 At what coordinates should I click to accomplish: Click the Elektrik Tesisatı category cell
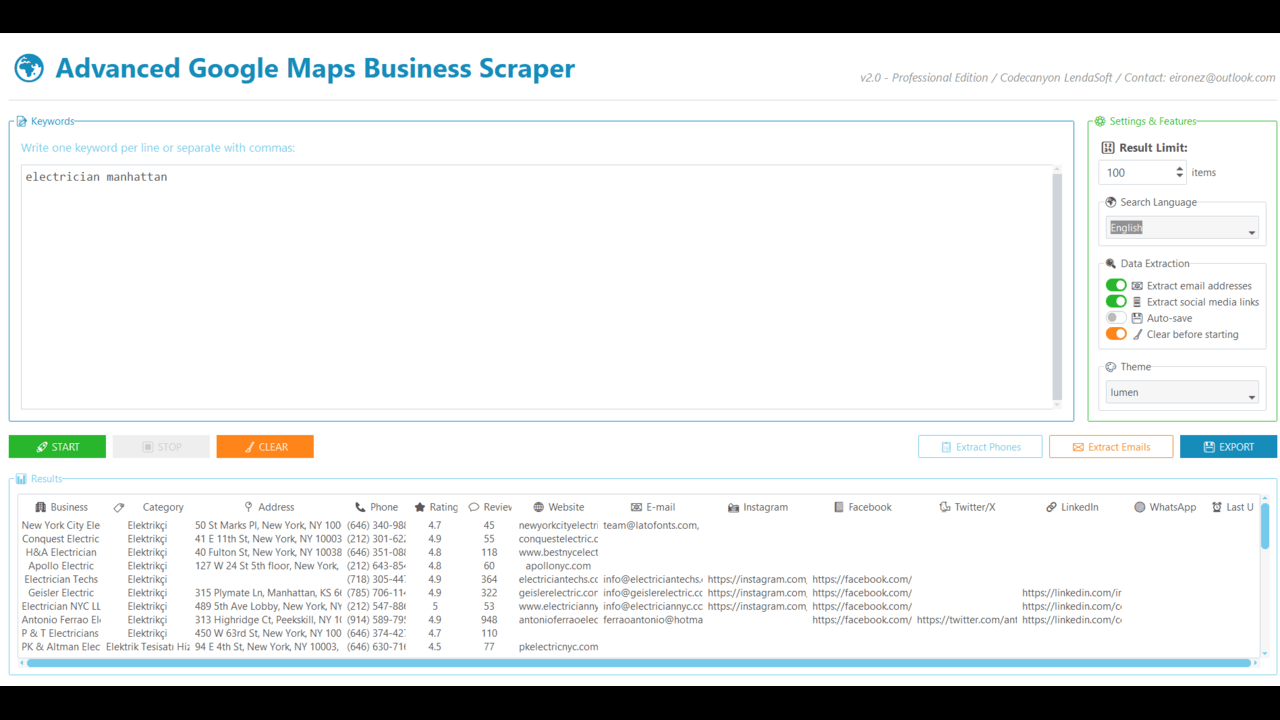[x=148, y=647]
